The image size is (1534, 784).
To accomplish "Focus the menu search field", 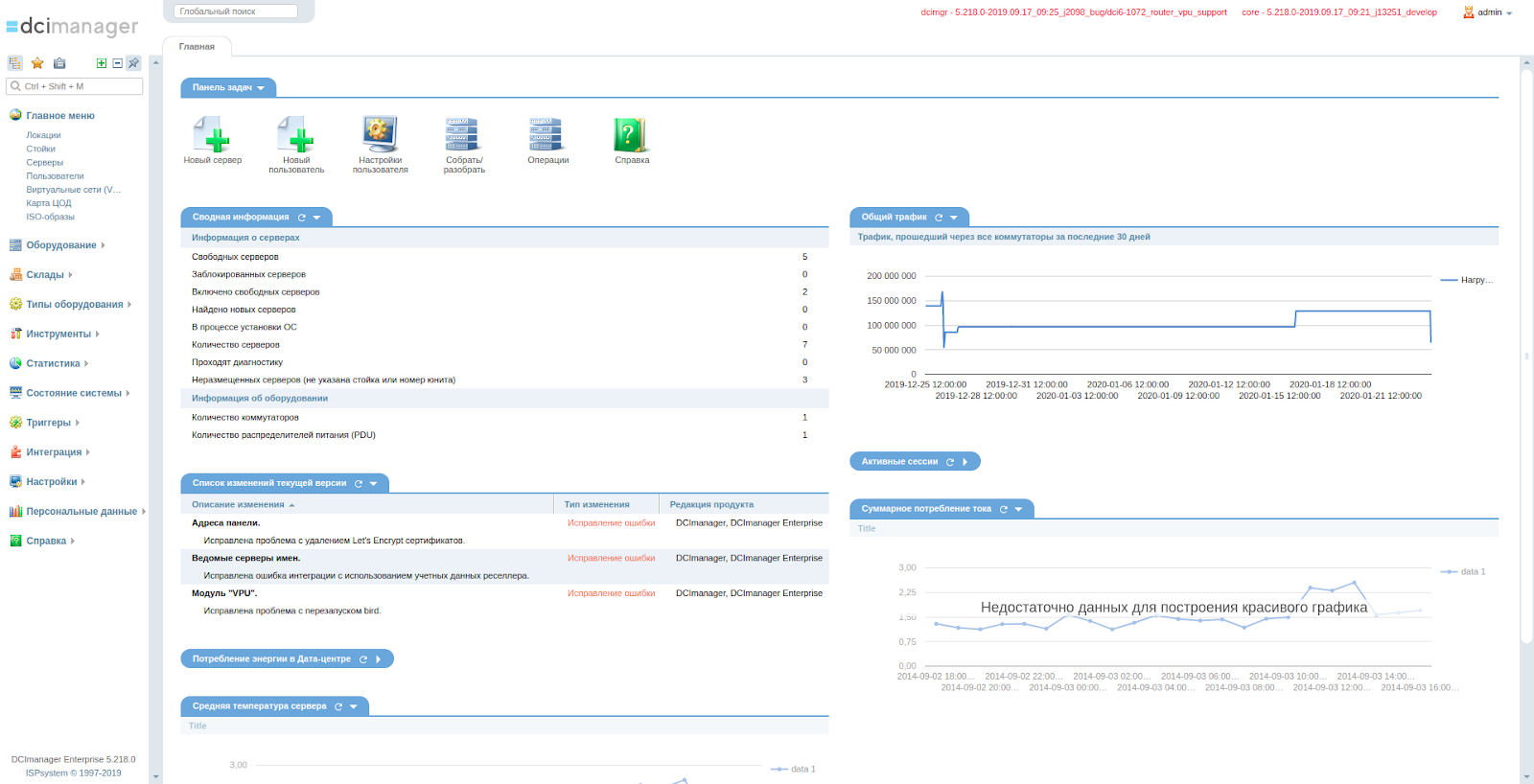I will [x=75, y=86].
